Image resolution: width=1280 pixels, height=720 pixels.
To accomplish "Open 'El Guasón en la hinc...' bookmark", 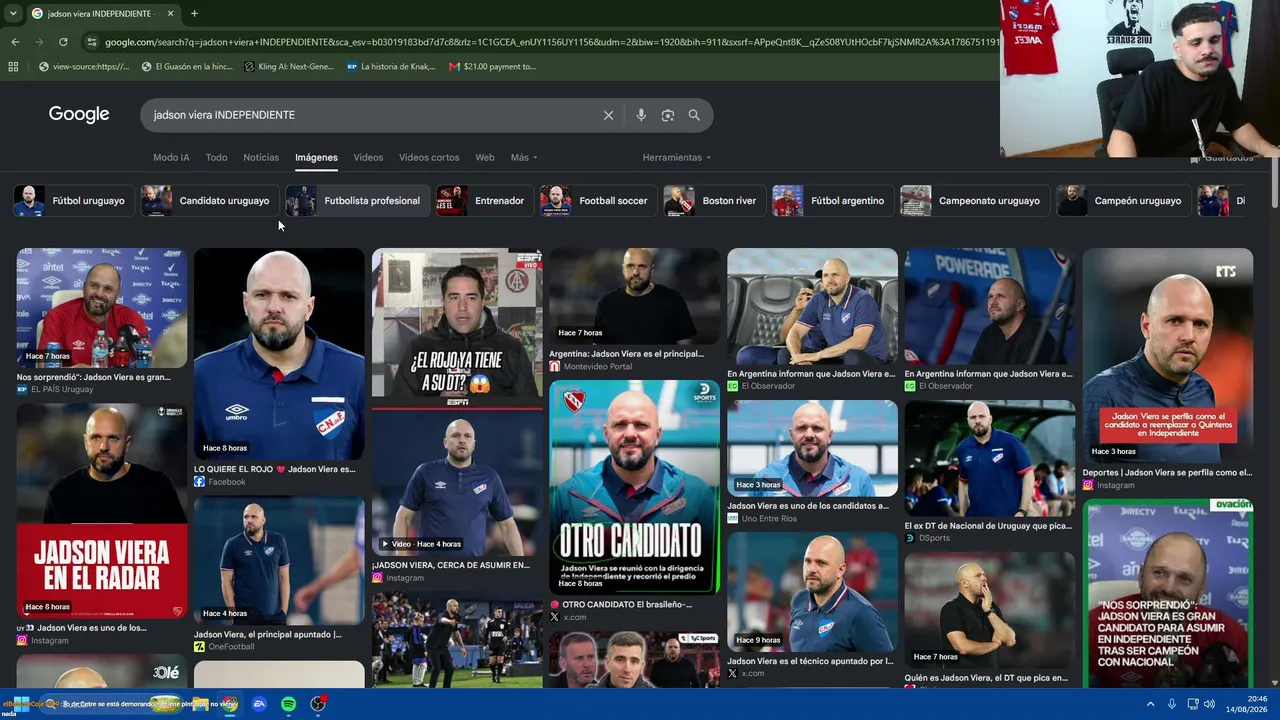I will click(187, 67).
